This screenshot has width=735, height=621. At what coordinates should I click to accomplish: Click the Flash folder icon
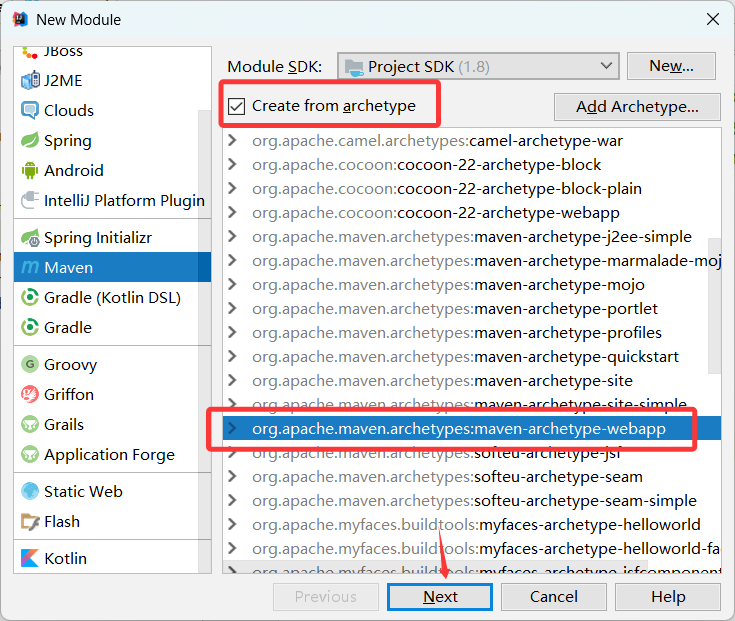click(x=30, y=522)
